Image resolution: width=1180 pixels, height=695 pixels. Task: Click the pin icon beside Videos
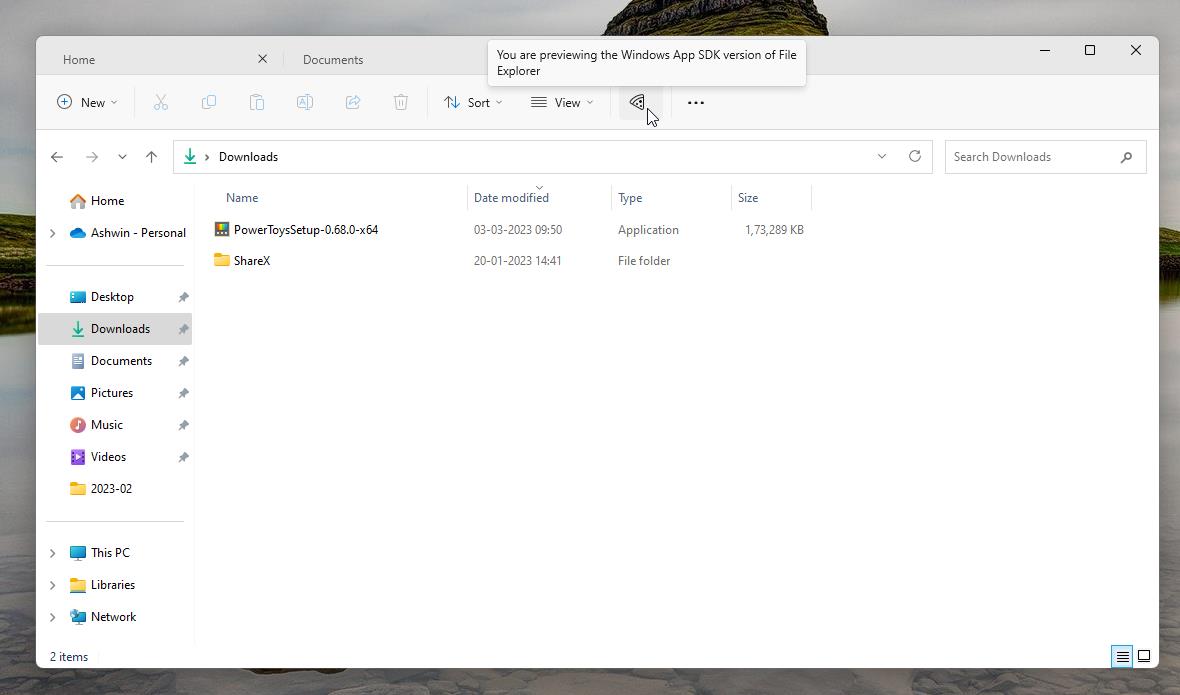[x=183, y=457]
